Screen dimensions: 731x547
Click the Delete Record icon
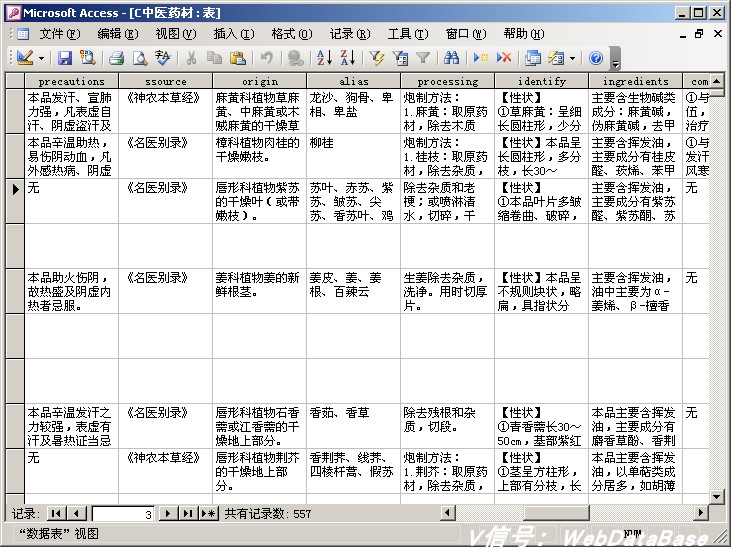tap(503, 58)
